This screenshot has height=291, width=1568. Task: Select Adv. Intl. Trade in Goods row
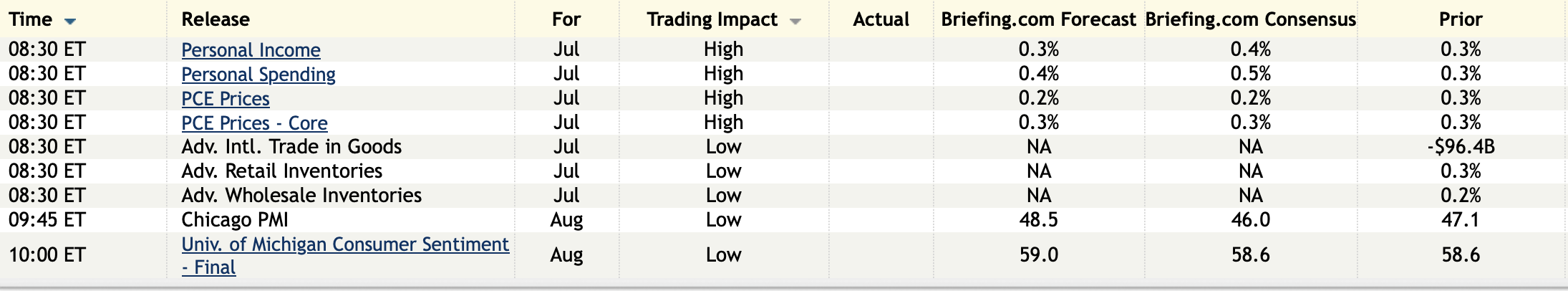(291, 147)
